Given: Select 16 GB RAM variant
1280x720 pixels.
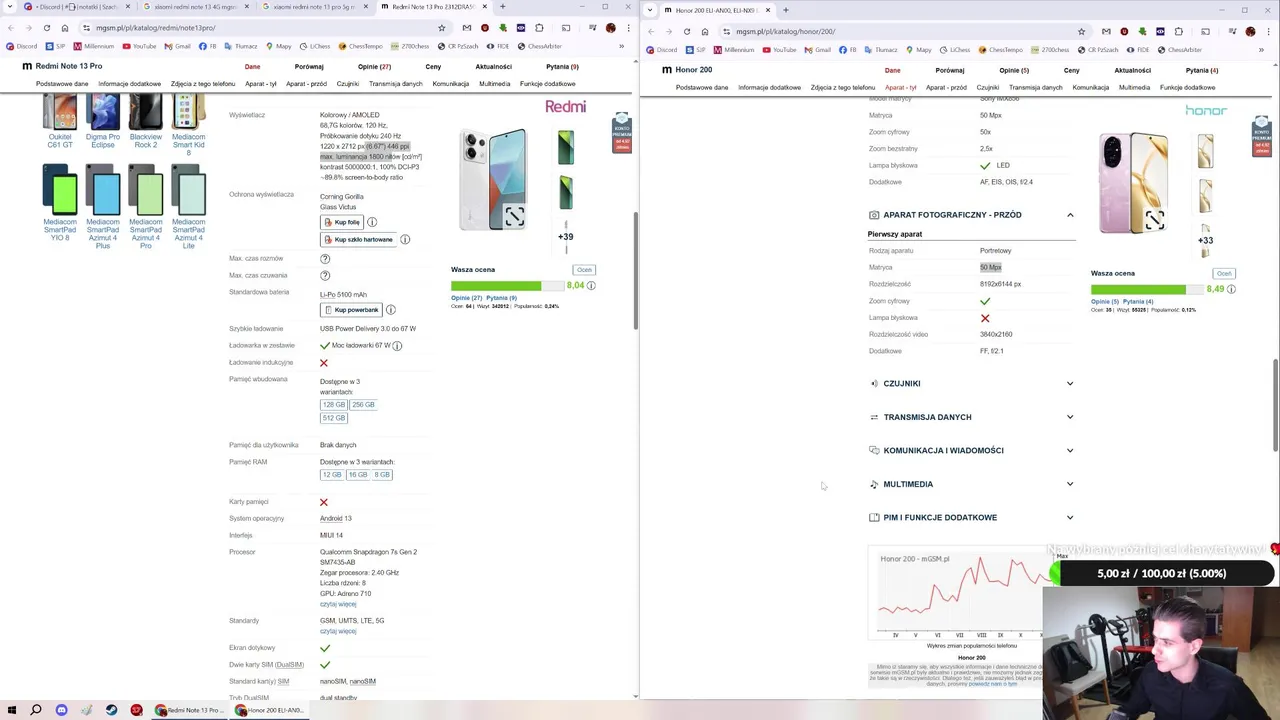Looking at the screenshot, I should point(357,475).
